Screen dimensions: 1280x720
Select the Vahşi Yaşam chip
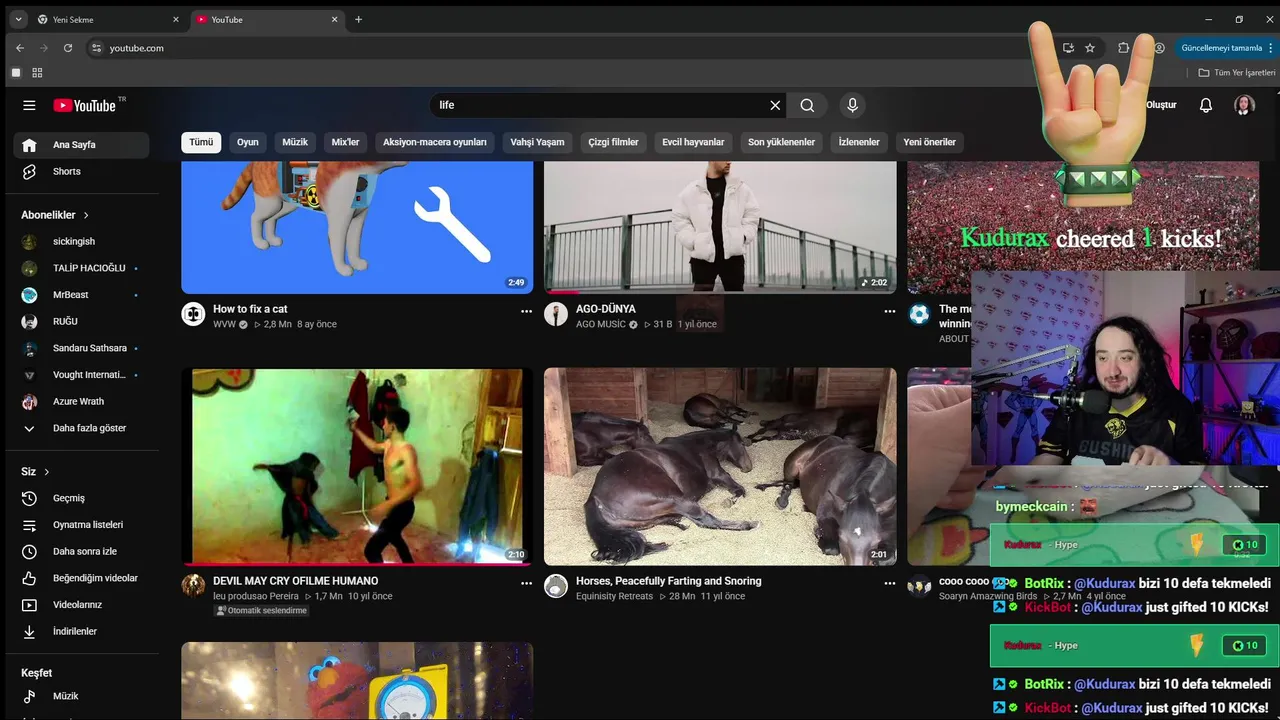click(x=537, y=142)
